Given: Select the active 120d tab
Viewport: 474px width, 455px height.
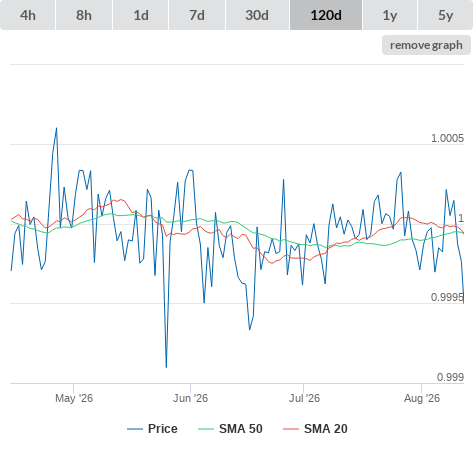Looking at the screenshot, I should click(x=326, y=15).
